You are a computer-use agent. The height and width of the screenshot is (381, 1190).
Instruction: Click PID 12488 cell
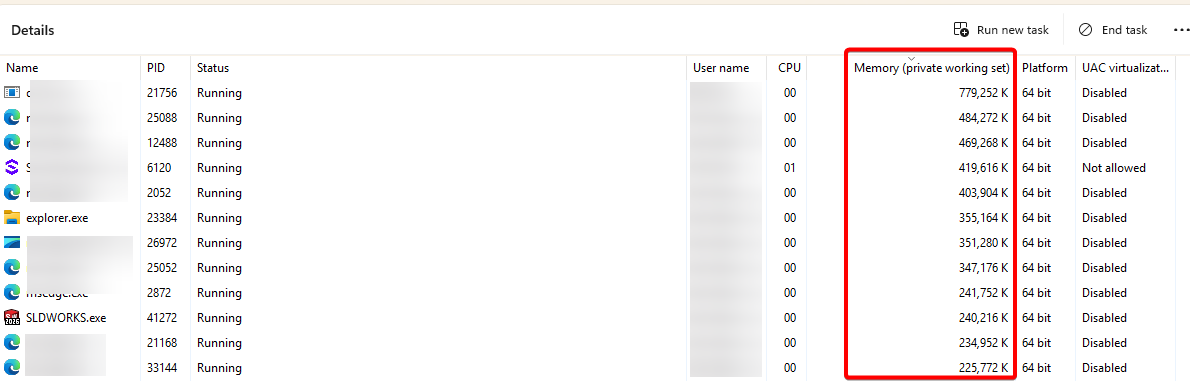[x=162, y=143]
